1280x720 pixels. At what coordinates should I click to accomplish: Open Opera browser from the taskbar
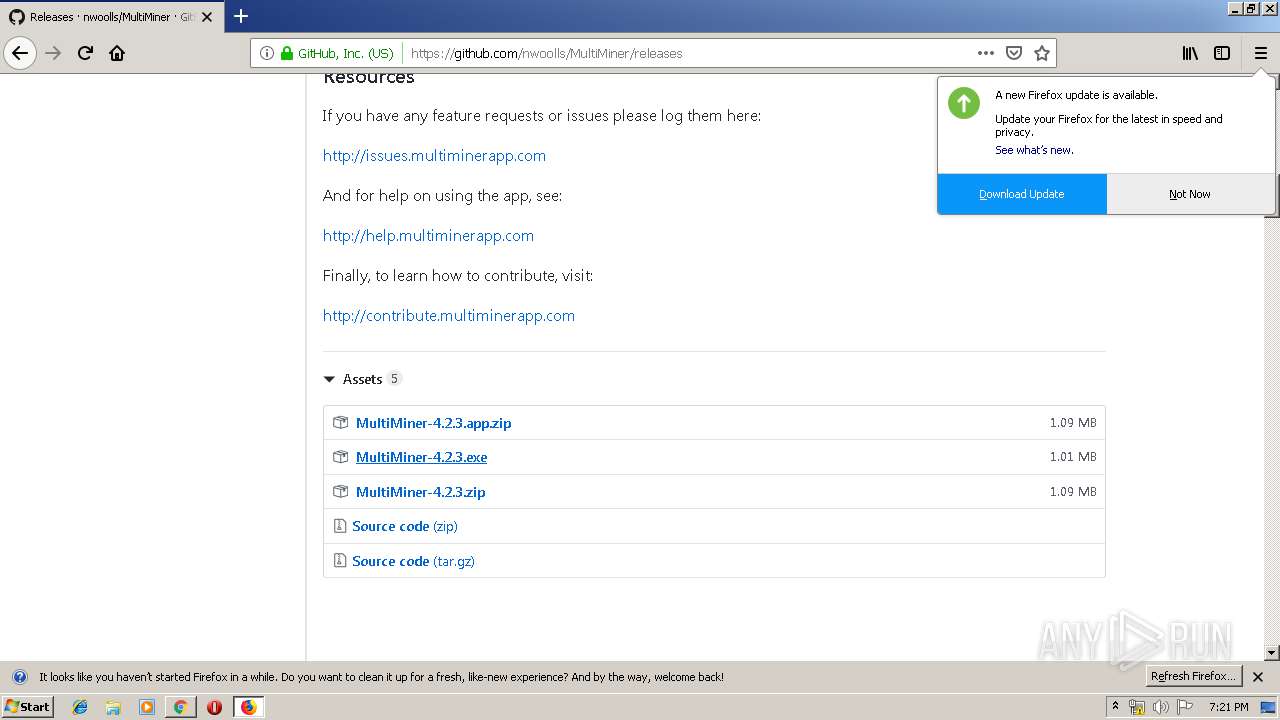(214, 707)
